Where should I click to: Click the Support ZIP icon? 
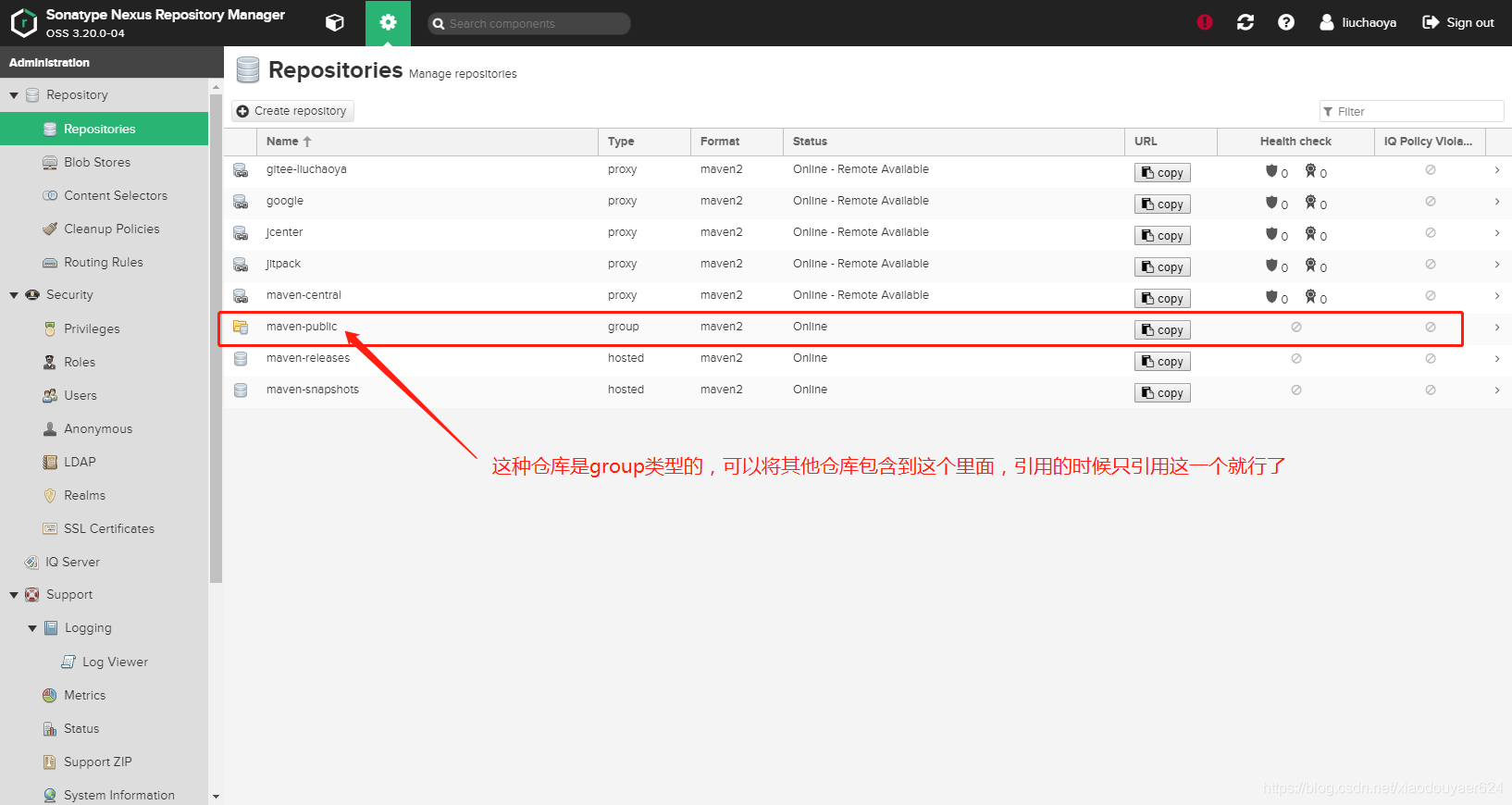(50, 762)
